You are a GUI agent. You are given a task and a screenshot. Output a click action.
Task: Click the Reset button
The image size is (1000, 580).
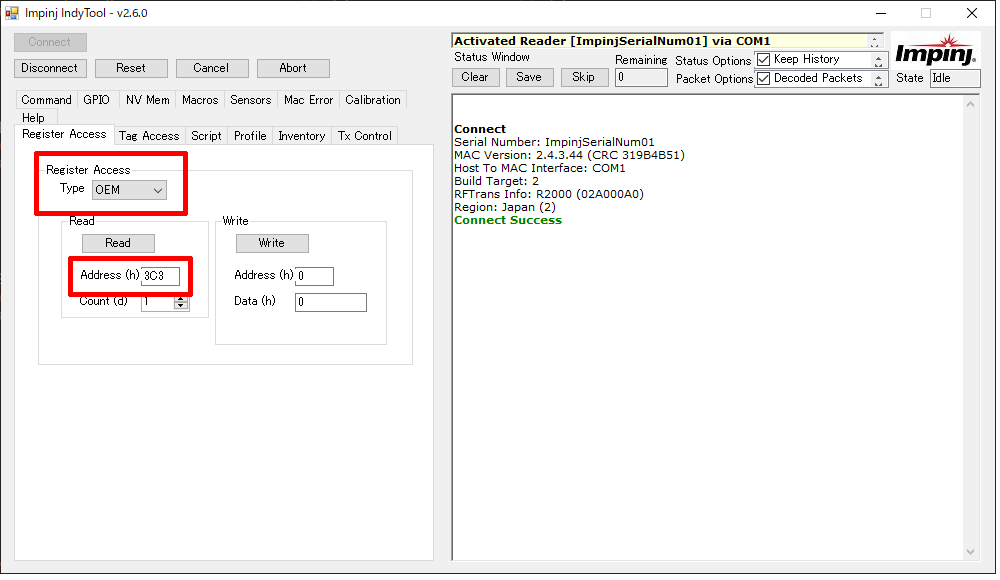(131, 68)
